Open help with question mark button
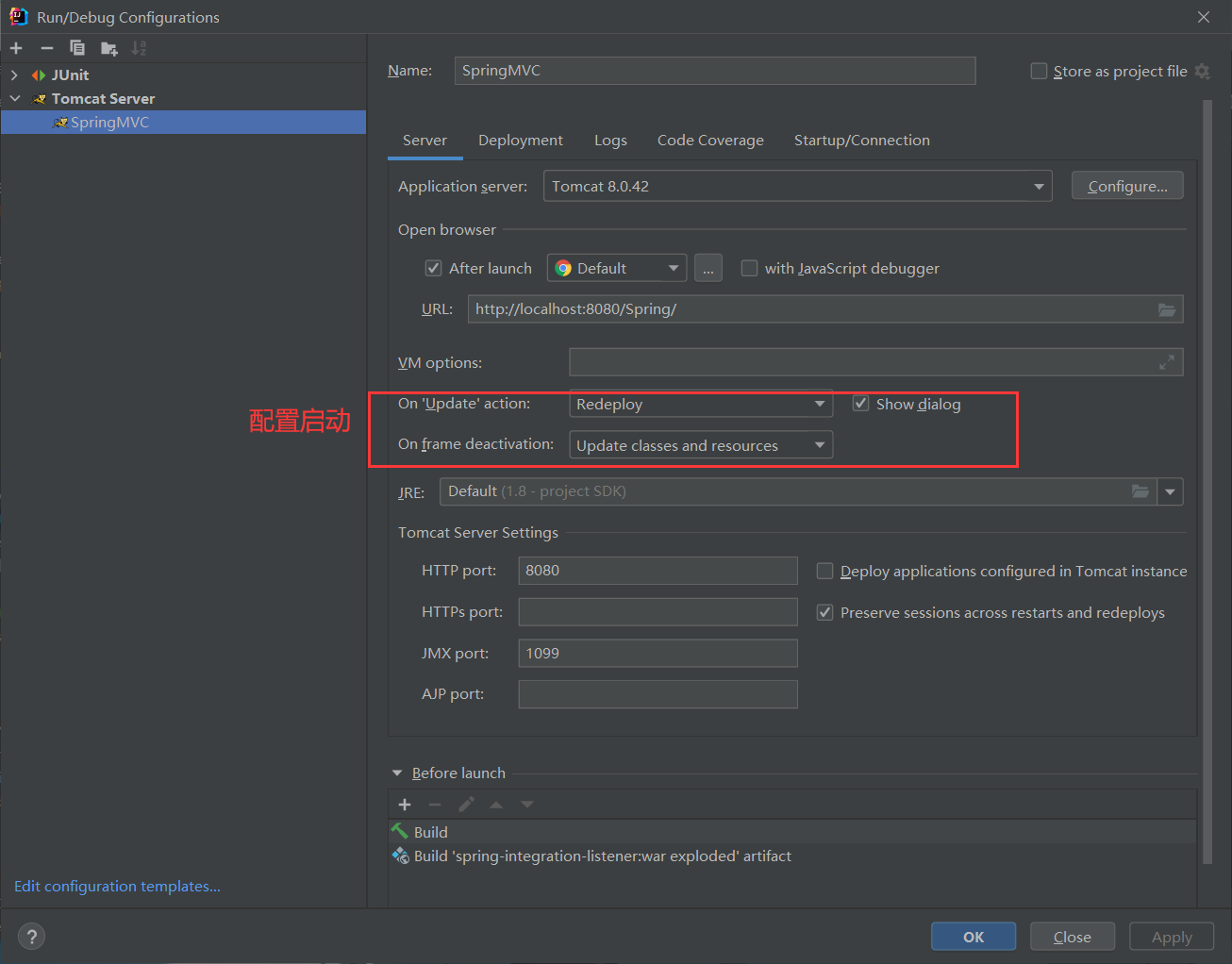The height and width of the screenshot is (964, 1232). click(31, 937)
